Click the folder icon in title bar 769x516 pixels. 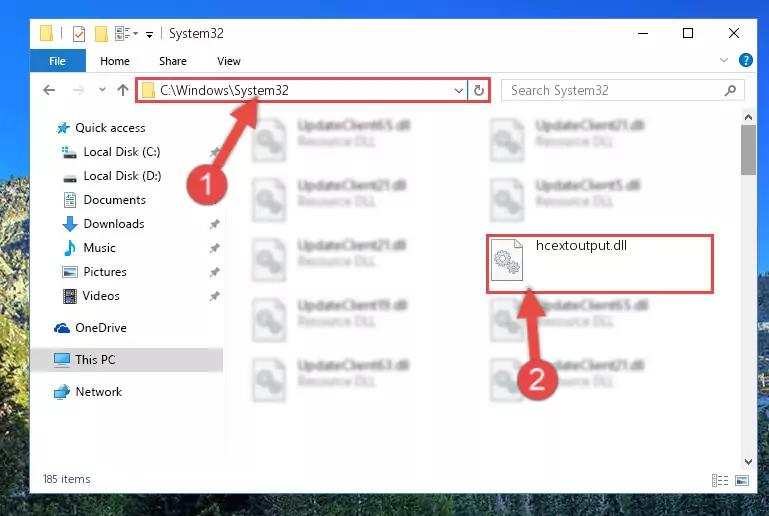[x=47, y=33]
